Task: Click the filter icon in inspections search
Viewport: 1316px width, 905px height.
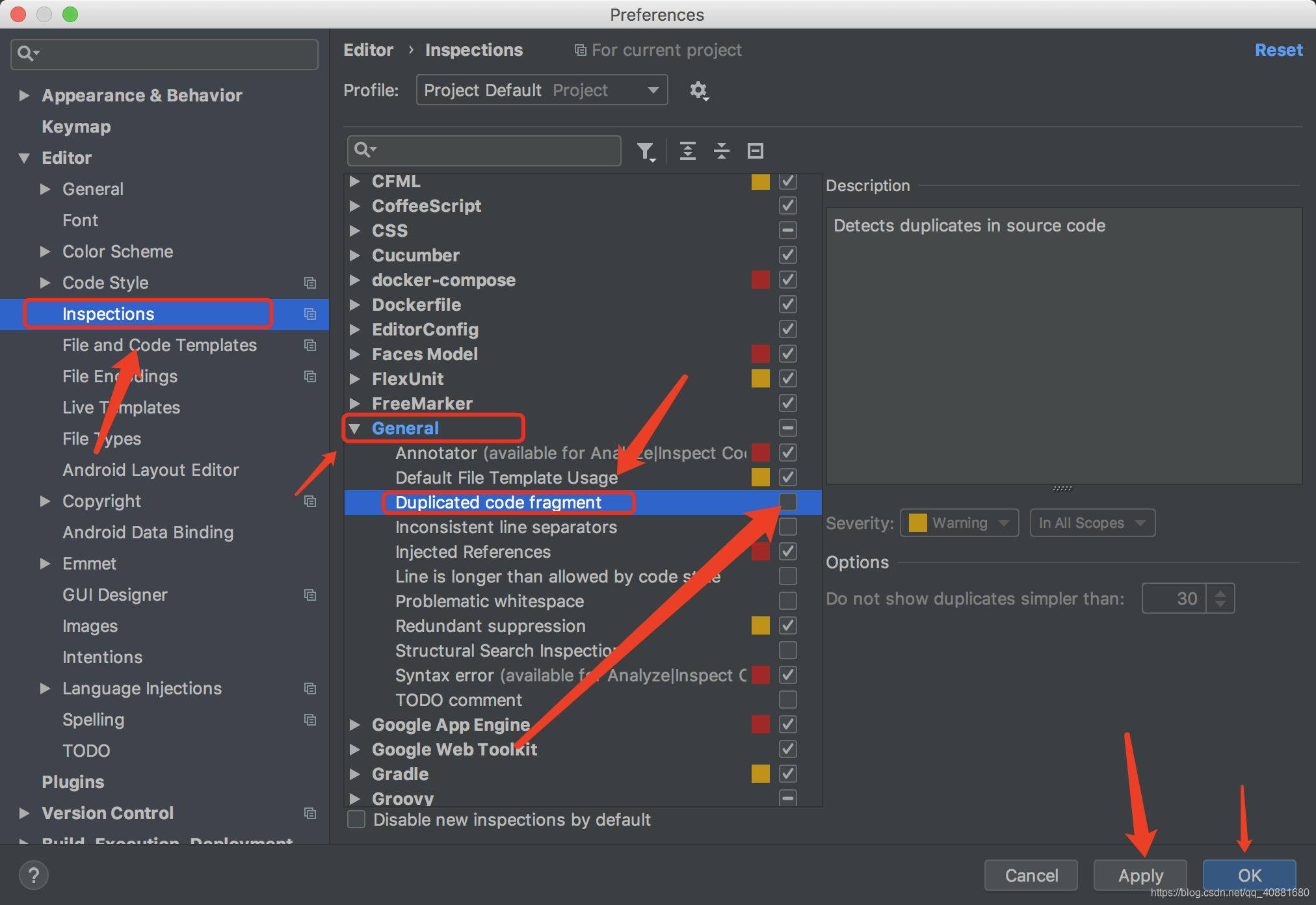Action: click(645, 150)
